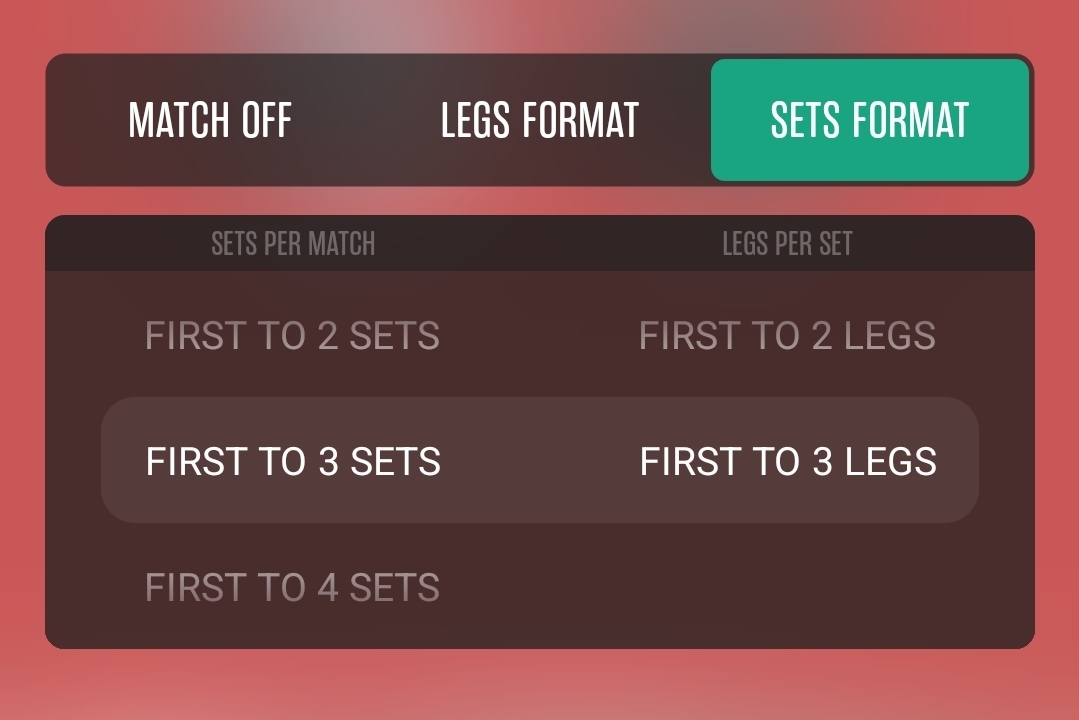The width and height of the screenshot is (1079, 720).
Task: Switch to the Match Off option
Action: point(210,120)
